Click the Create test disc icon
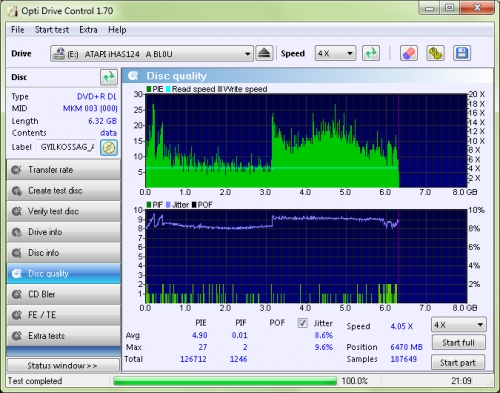500x393 pixels. [x=16, y=191]
